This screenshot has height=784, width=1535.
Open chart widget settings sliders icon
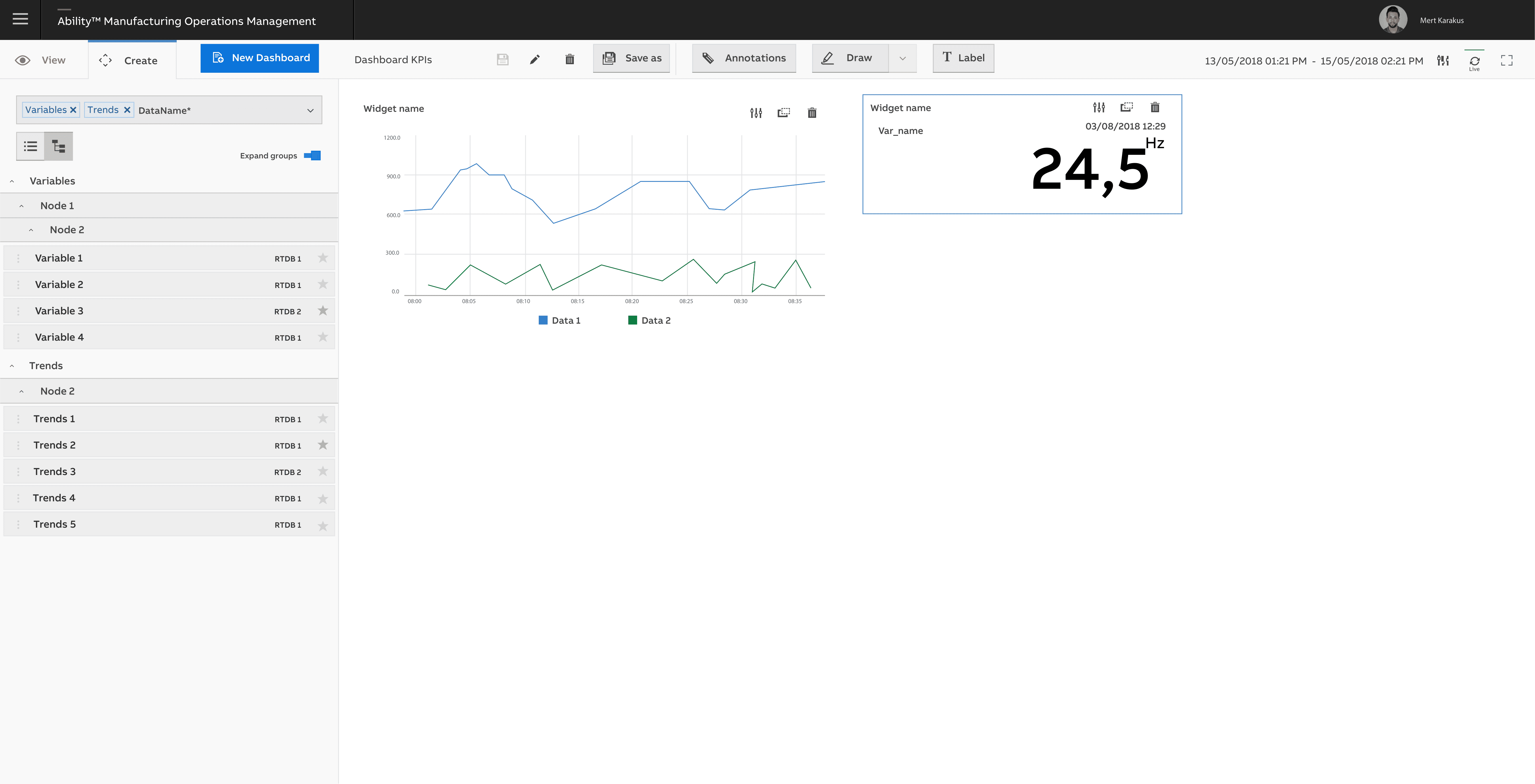click(x=756, y=112)
